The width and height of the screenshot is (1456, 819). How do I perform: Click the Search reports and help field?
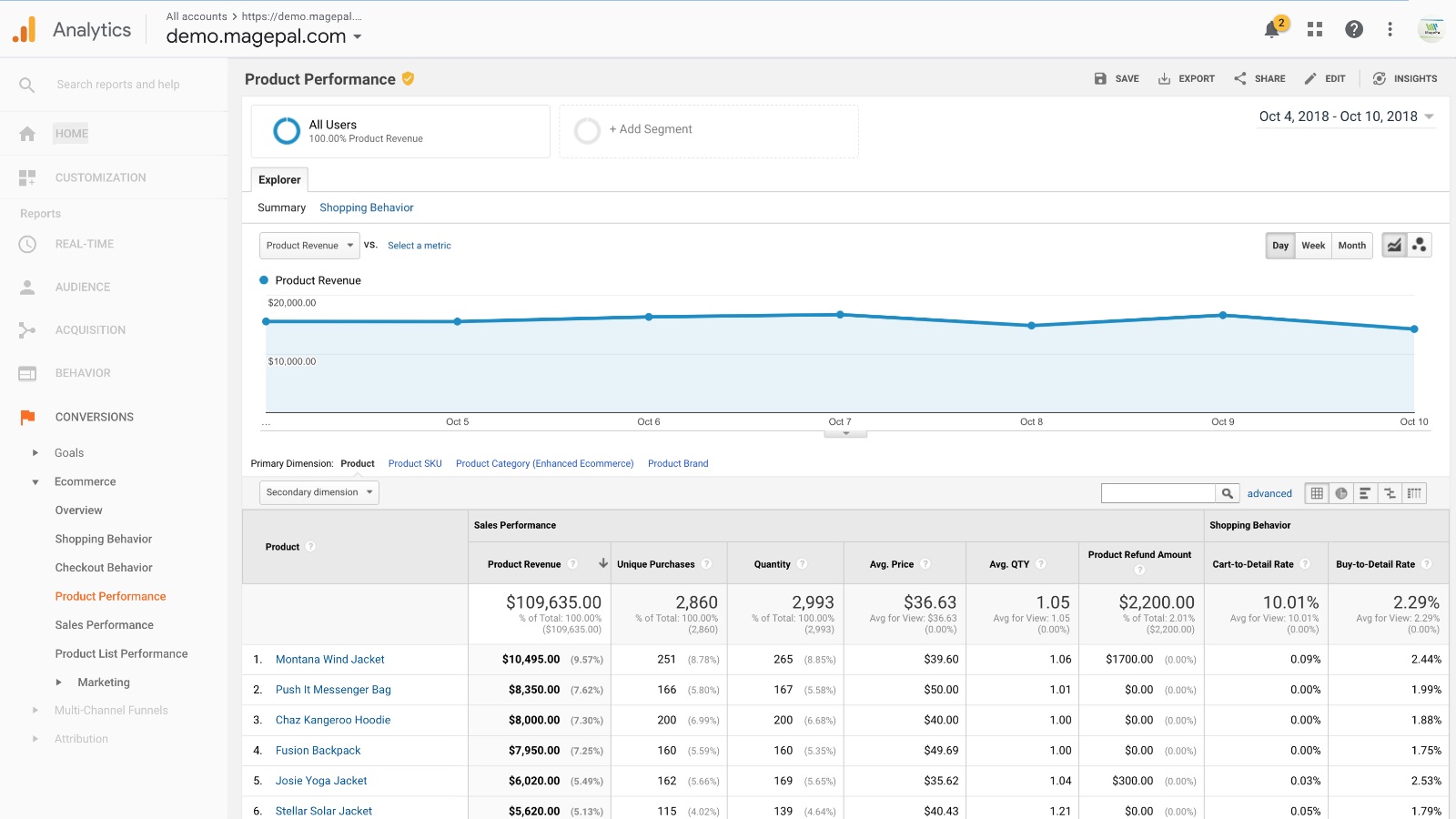(x=118, y=85)
